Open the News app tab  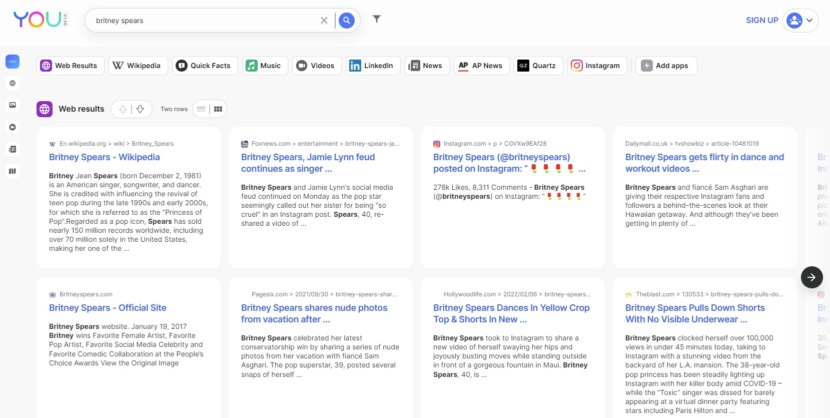(427, 66)
